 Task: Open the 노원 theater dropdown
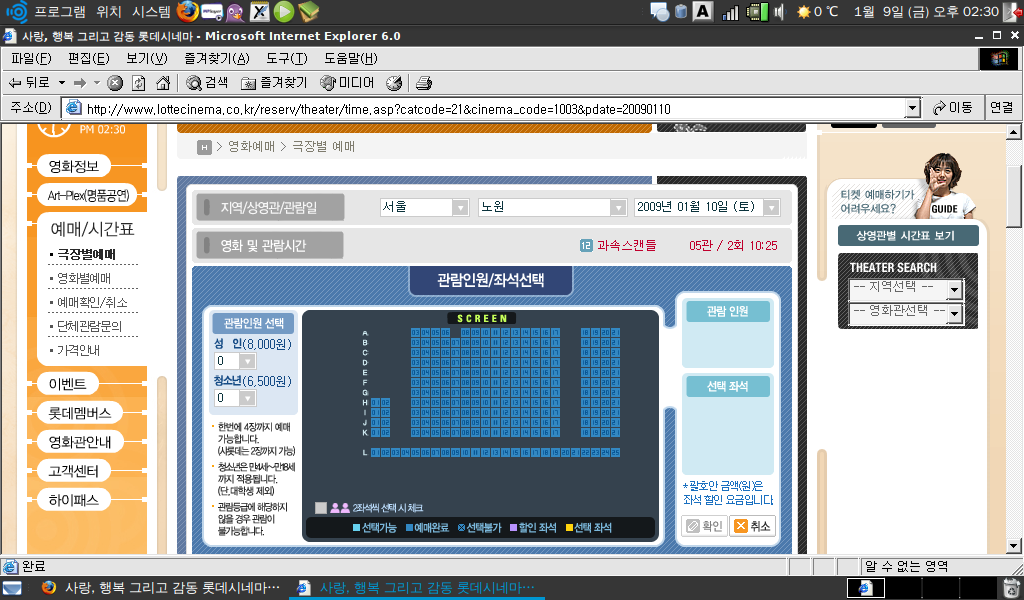click(x=552, y=207)
